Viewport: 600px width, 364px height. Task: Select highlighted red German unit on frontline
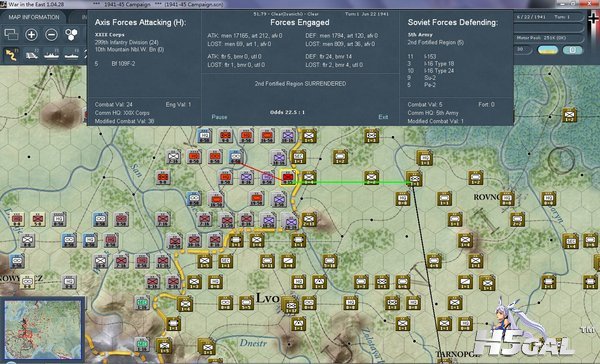point(288,177)
